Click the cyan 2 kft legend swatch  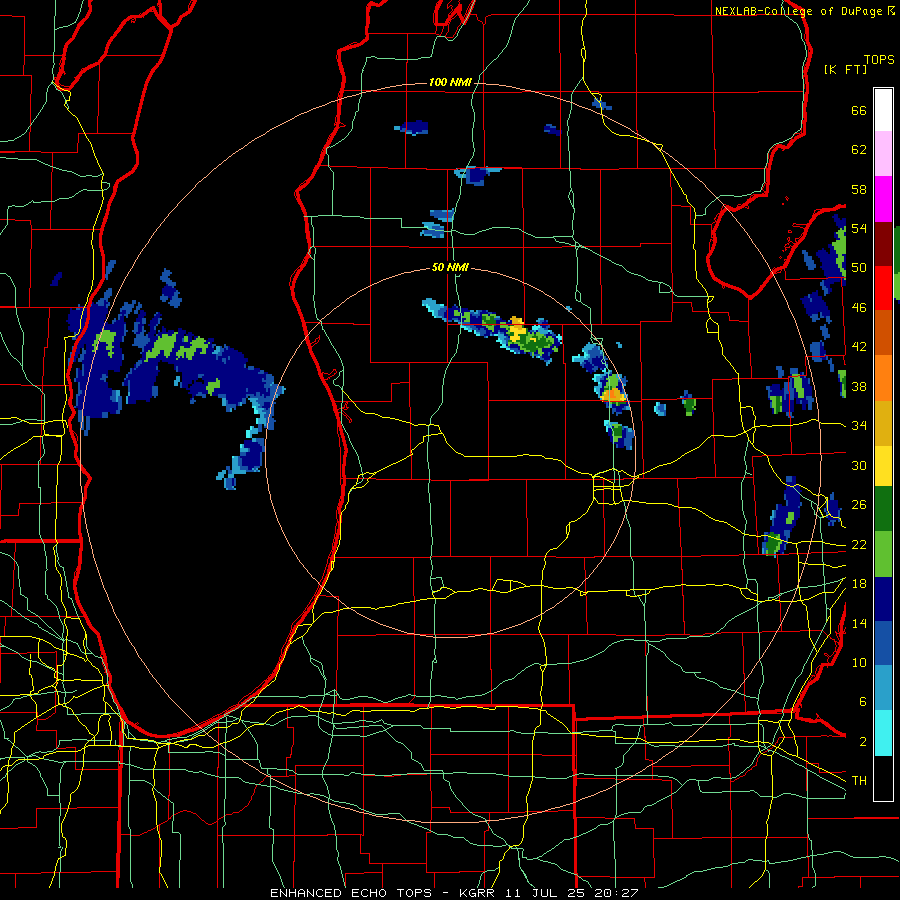883,733
